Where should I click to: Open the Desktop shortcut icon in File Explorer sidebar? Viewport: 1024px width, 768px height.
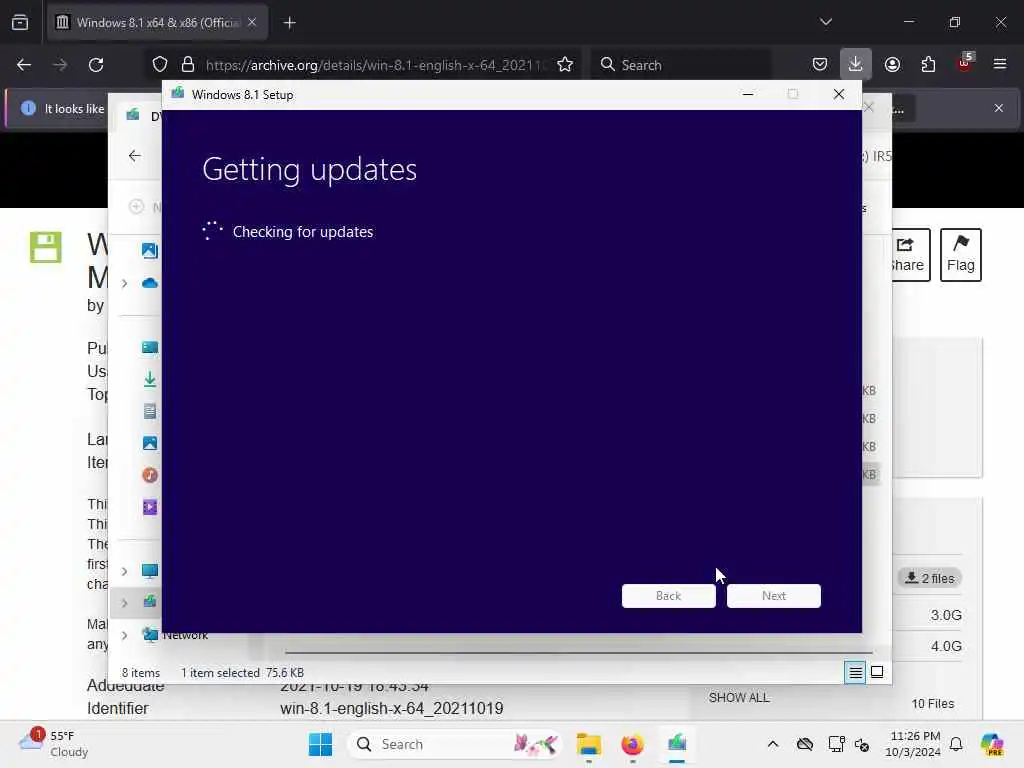[x=150, y=347]
